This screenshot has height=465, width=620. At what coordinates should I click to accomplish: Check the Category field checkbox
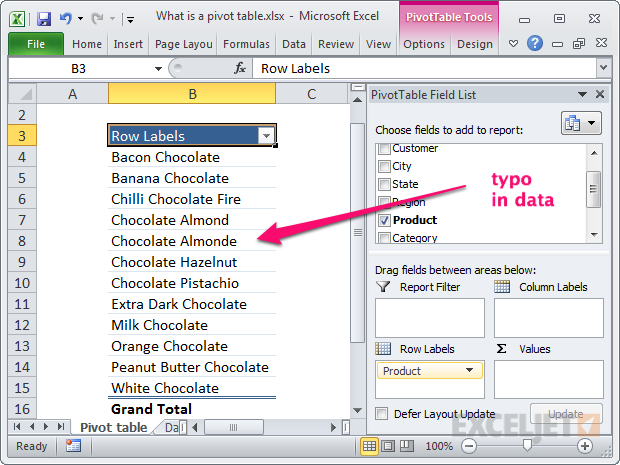pyautogui.click(x=384, y=238)
